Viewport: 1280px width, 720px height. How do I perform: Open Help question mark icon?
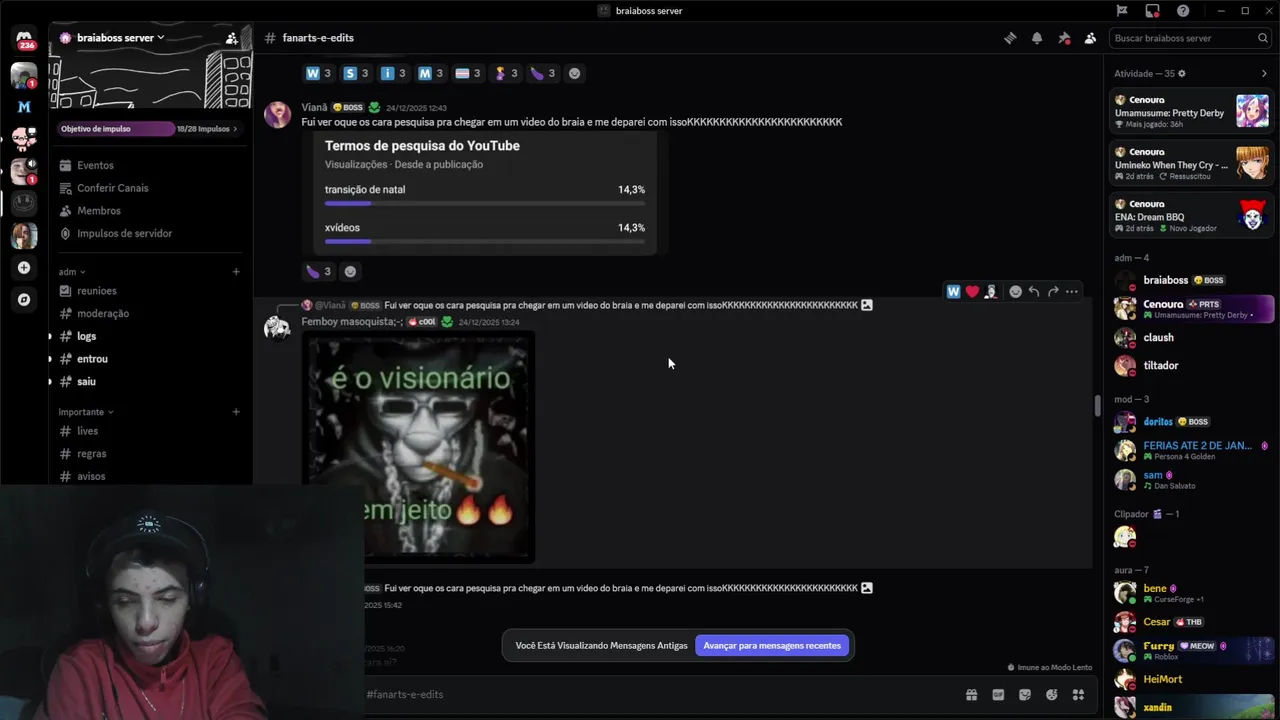click(x=1184, y=11)
